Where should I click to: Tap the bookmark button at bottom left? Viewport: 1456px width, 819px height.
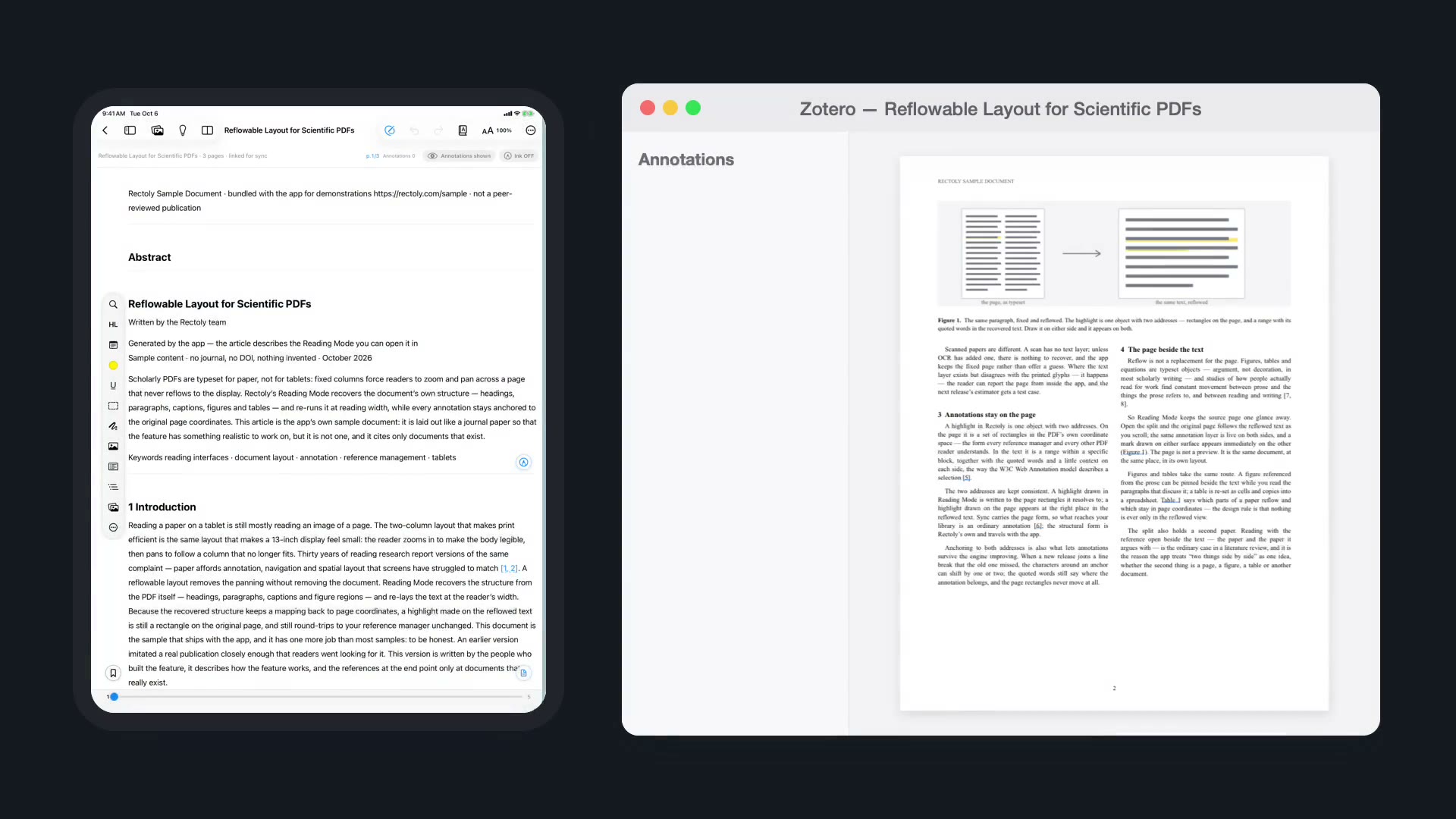(113, 673)
